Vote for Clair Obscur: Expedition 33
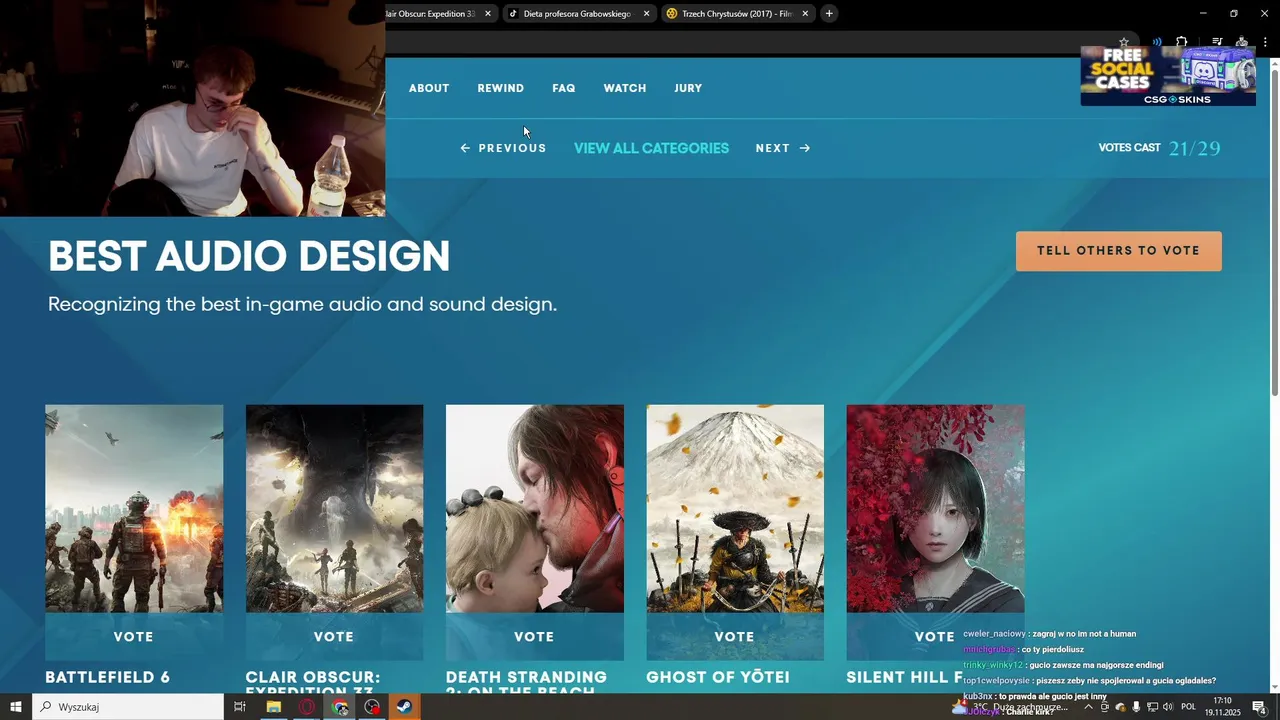Image resolution: width=1280 pixels, height=720 pixels. (x=334, y=636)
